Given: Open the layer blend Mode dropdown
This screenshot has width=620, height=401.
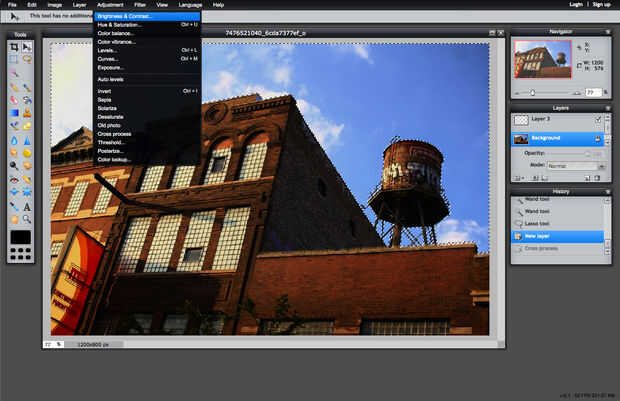Looking at the screenshot, I should click(577, 166).
